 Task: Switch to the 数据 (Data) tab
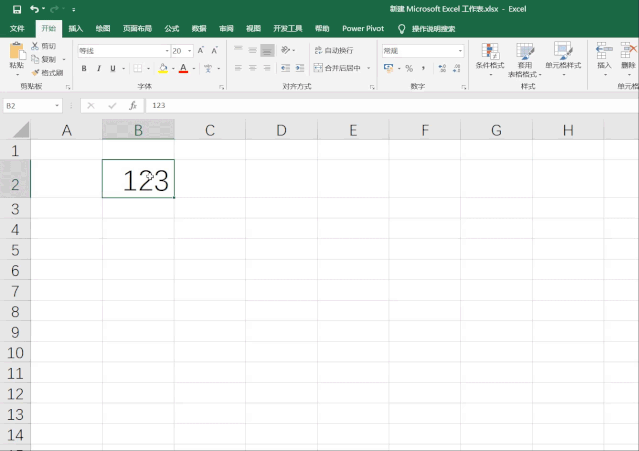[199, 29]
